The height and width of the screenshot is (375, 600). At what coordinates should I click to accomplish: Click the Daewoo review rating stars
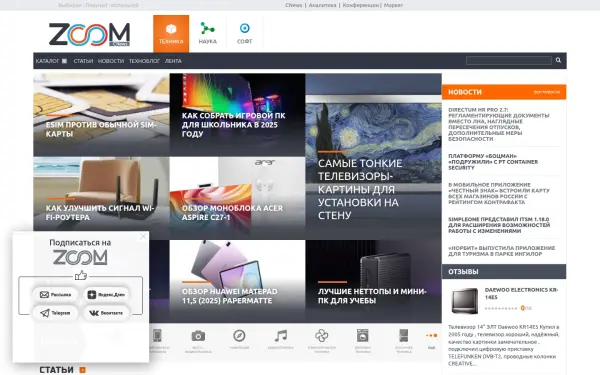pos(501,308)
